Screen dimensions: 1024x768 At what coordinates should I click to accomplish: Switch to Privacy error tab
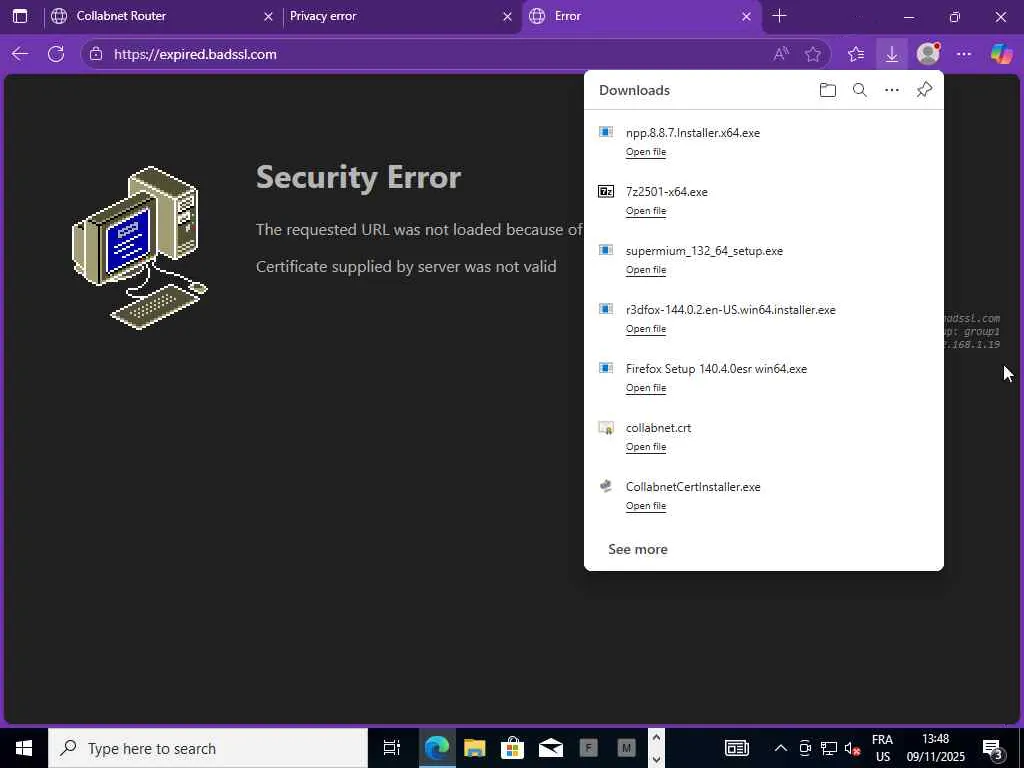(x=401, y=16)
